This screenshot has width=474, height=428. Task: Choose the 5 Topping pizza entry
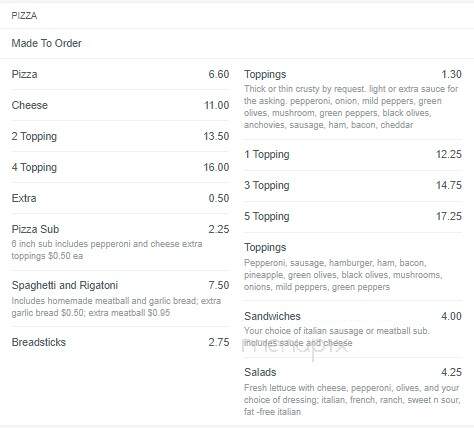(x=353, y=216)
